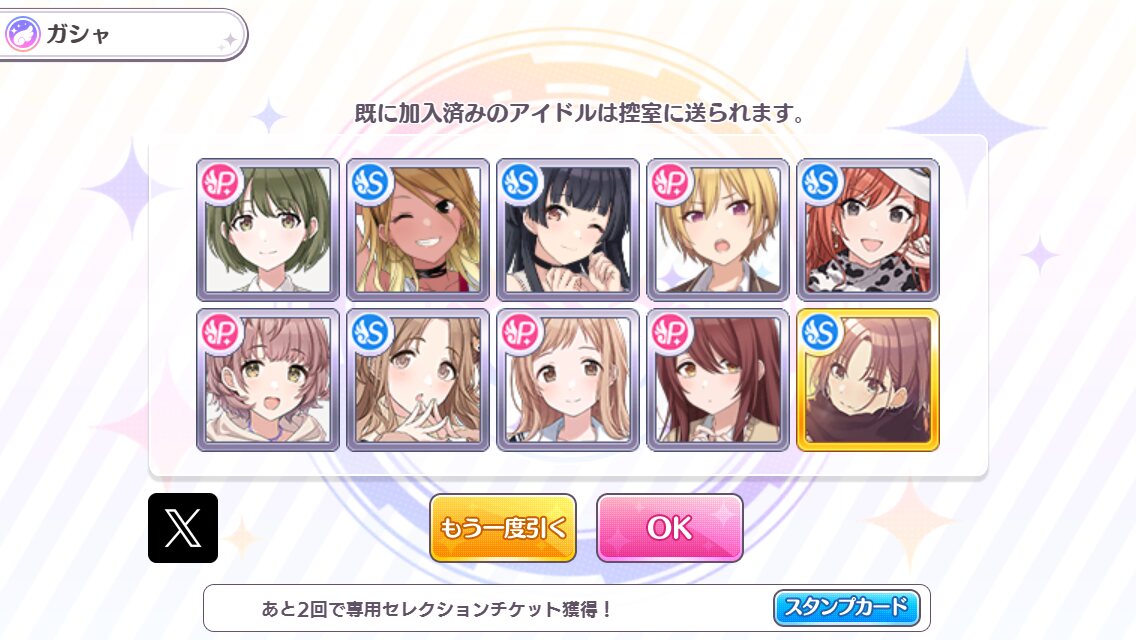Viewport: 1136px width, 640px height.
Task: Click the P badge on short blonde idol
Action: [671, 183]
